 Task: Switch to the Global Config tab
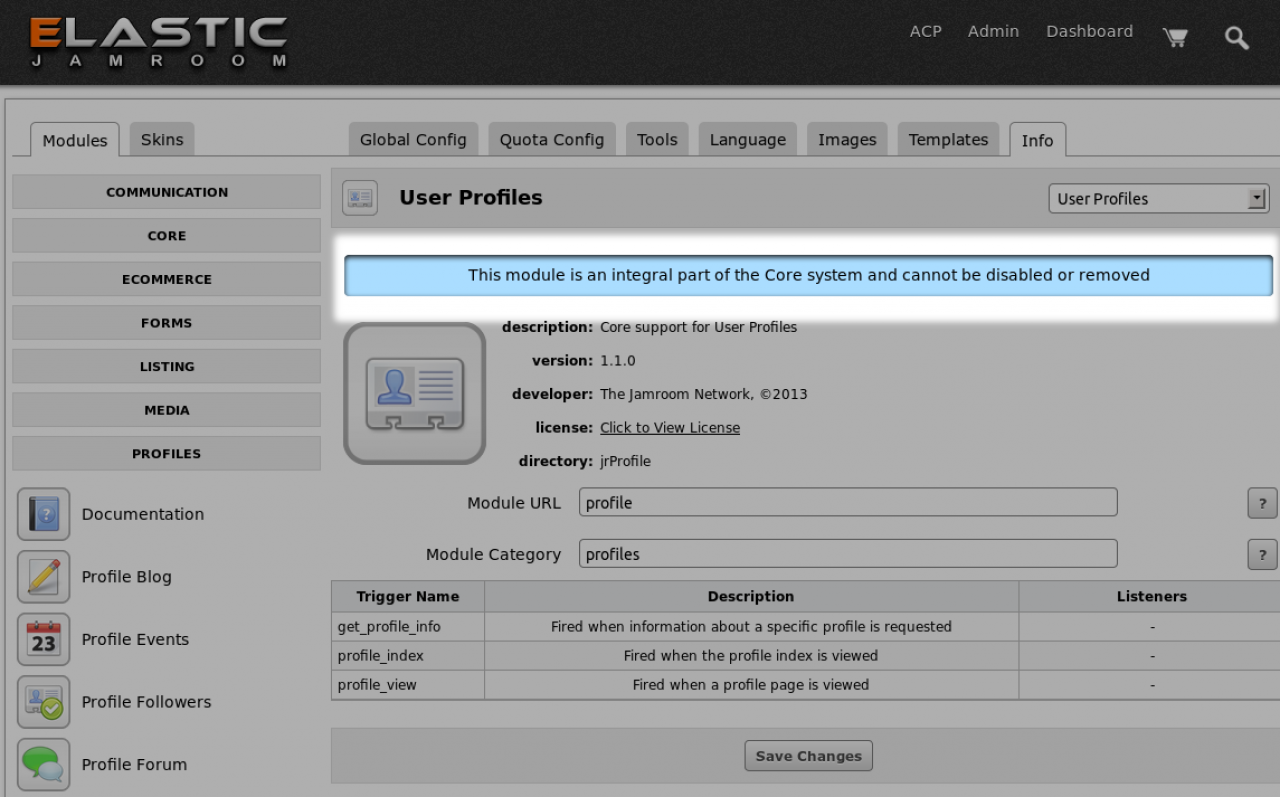pos(413,140)
